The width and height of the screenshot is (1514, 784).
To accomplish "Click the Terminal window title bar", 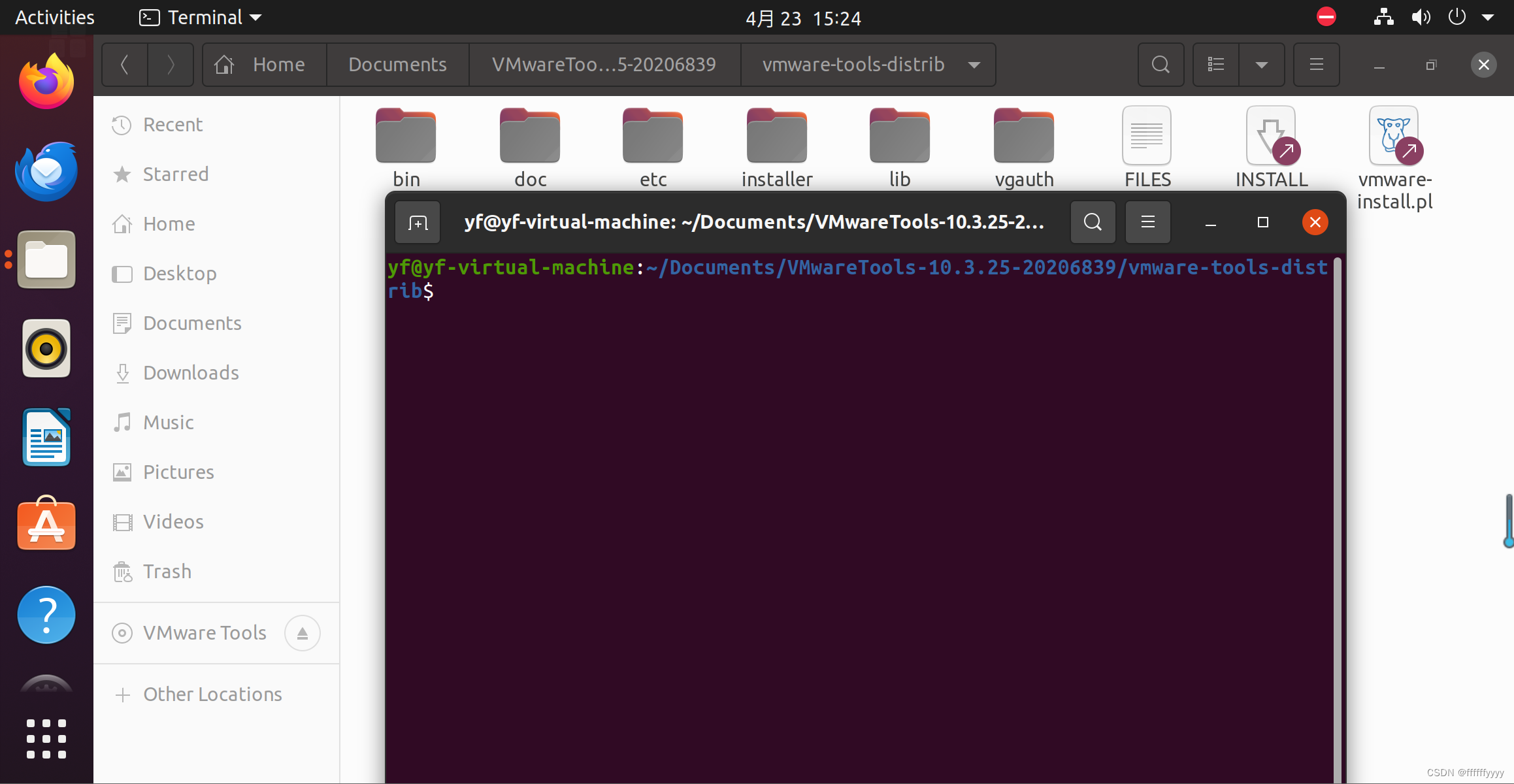I will [x=753, y=222].
